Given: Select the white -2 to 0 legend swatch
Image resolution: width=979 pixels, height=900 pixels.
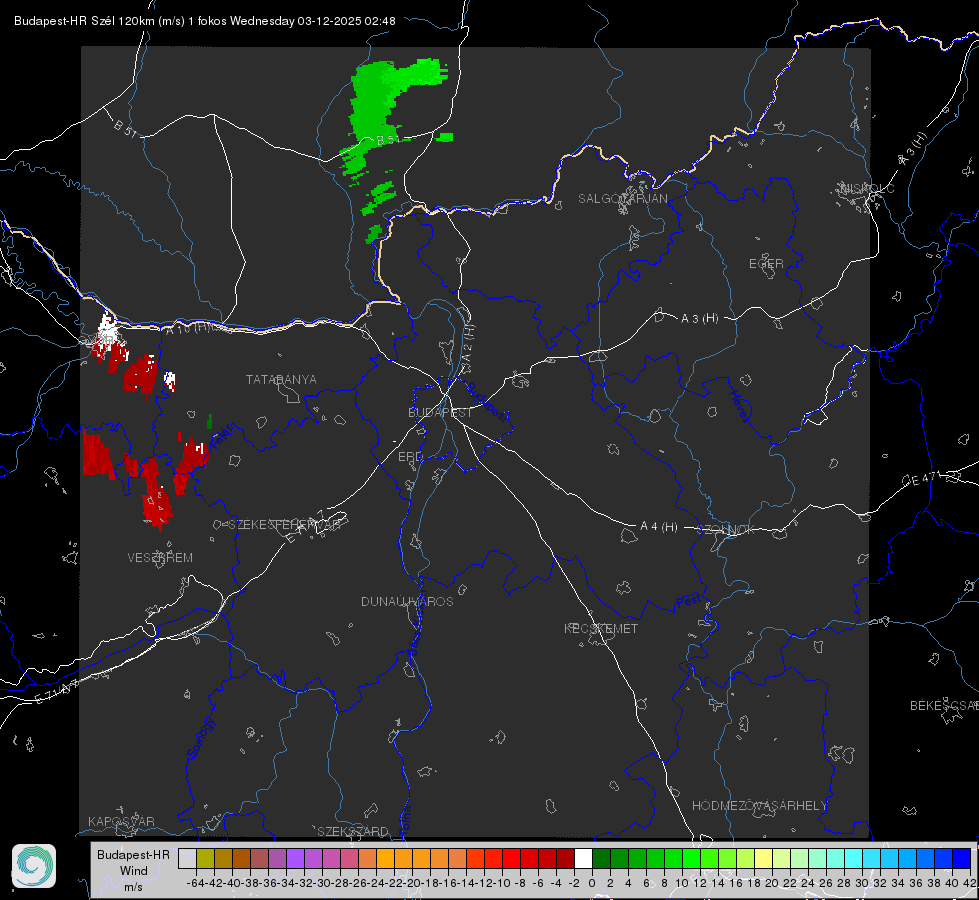Looking at the screenshot, I should [x=583, y=859].
